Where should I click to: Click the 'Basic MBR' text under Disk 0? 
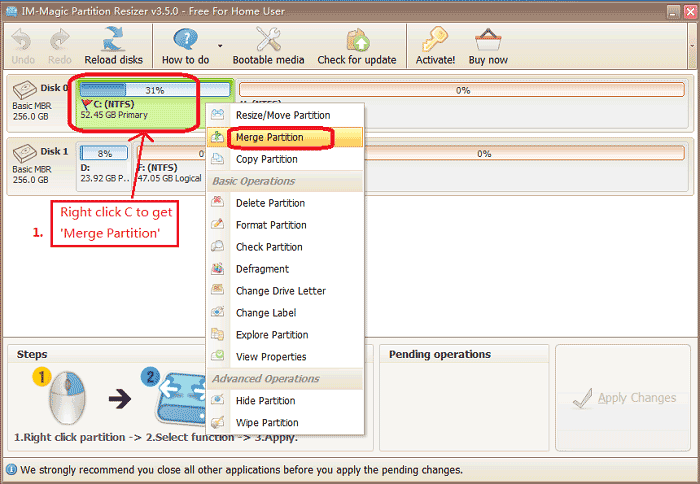coord(32,106)
